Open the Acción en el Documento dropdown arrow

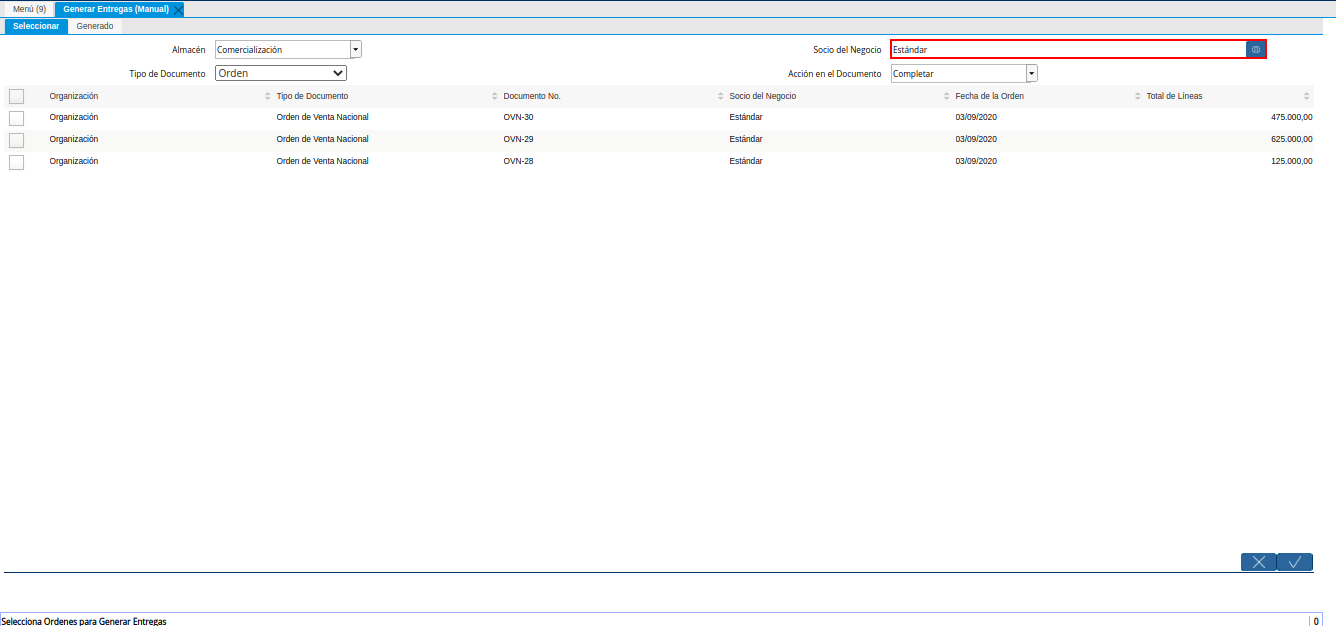pos(1032,73)
